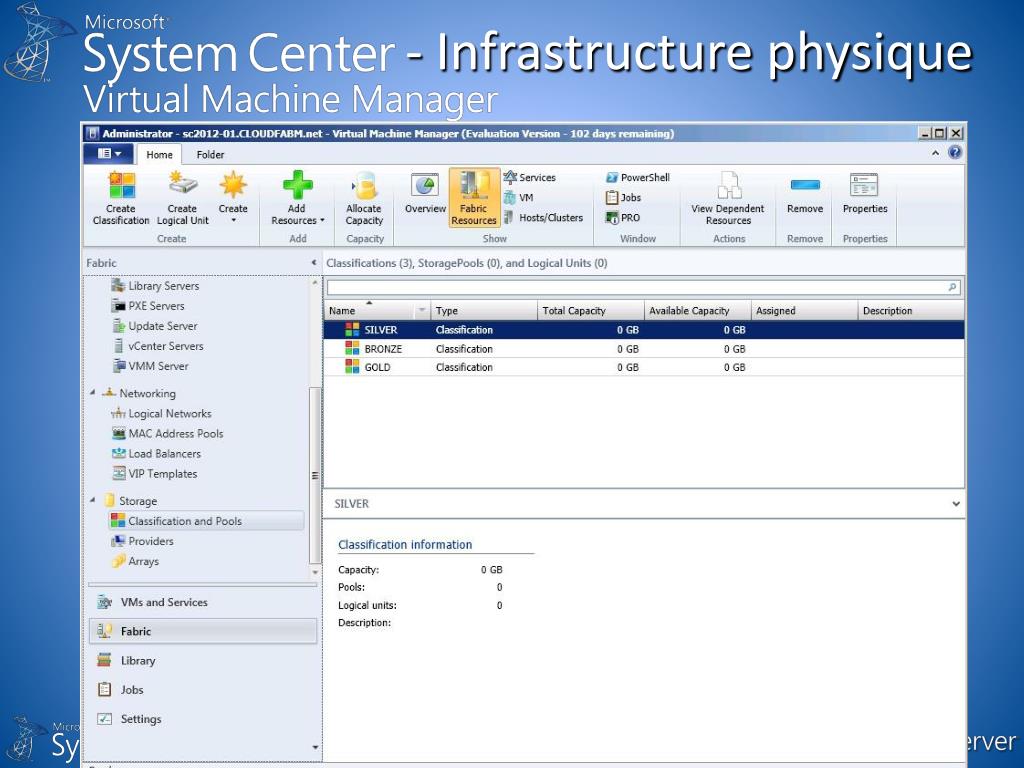Open the application menu button

pos(108,153)
